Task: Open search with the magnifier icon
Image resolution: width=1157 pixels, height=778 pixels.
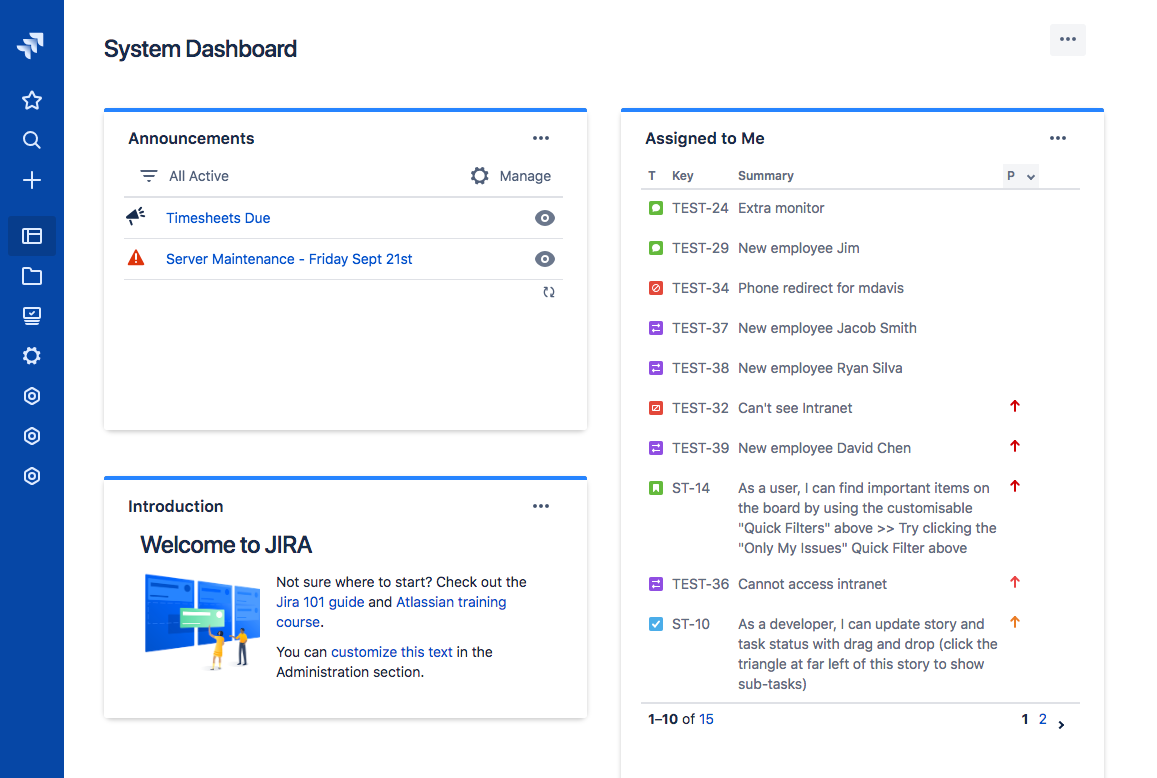Action: coord(32,140)
